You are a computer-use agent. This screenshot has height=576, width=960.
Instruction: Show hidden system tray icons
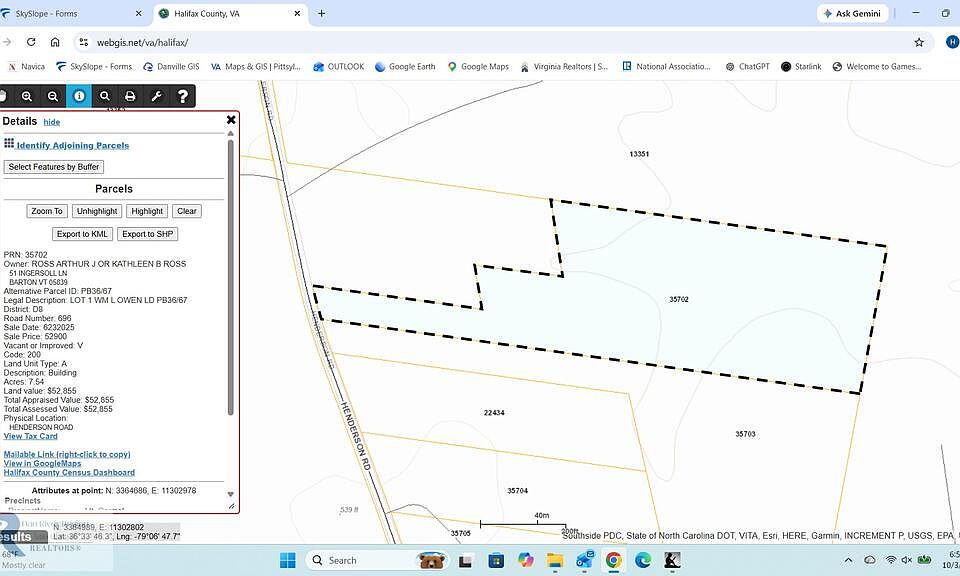pos(848,560)
